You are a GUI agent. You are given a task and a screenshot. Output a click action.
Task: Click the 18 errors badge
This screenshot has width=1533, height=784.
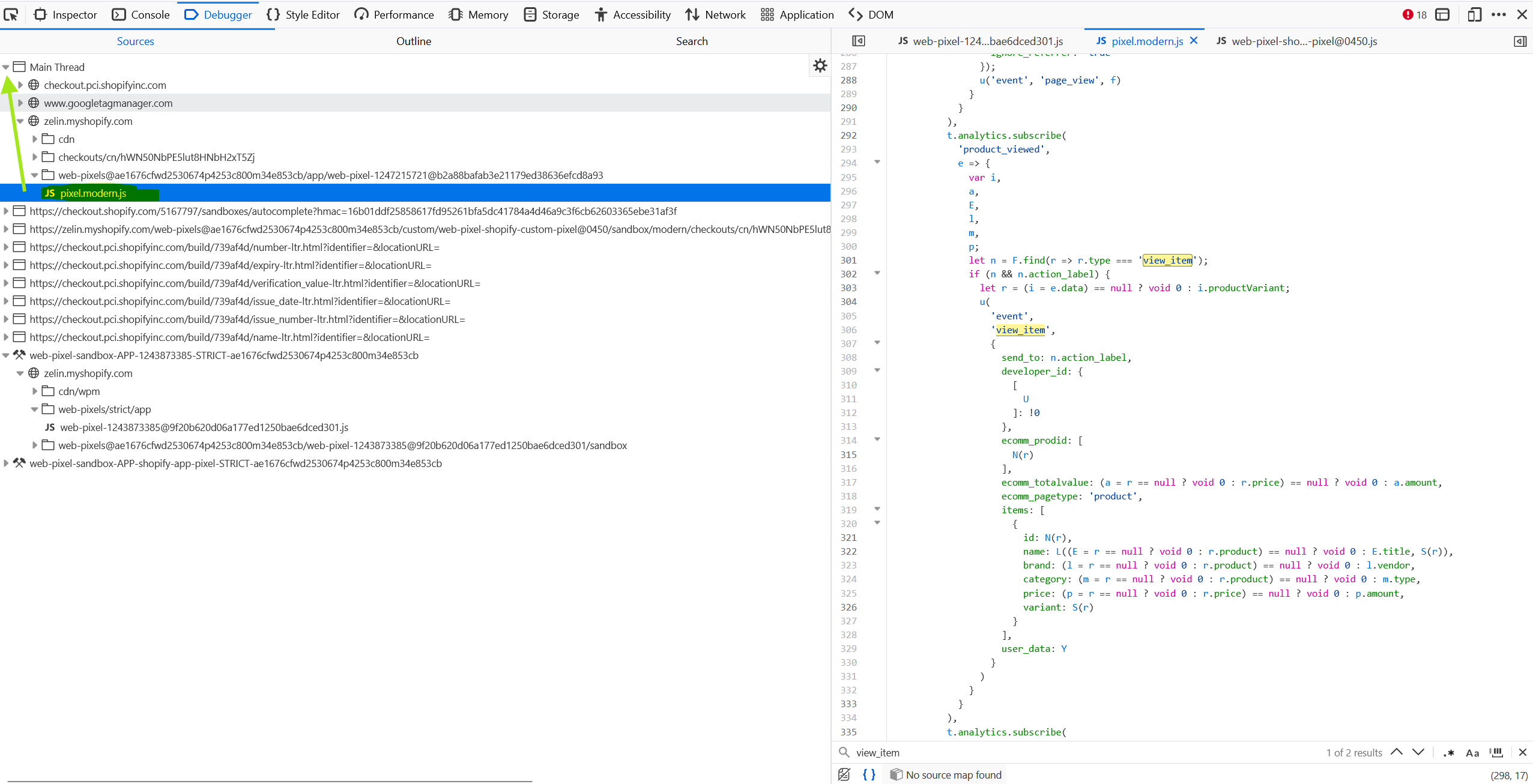point(1415,14)
